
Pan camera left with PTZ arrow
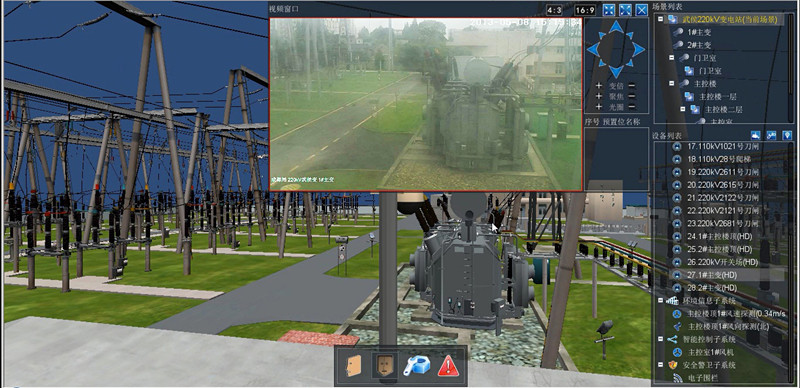593,50
